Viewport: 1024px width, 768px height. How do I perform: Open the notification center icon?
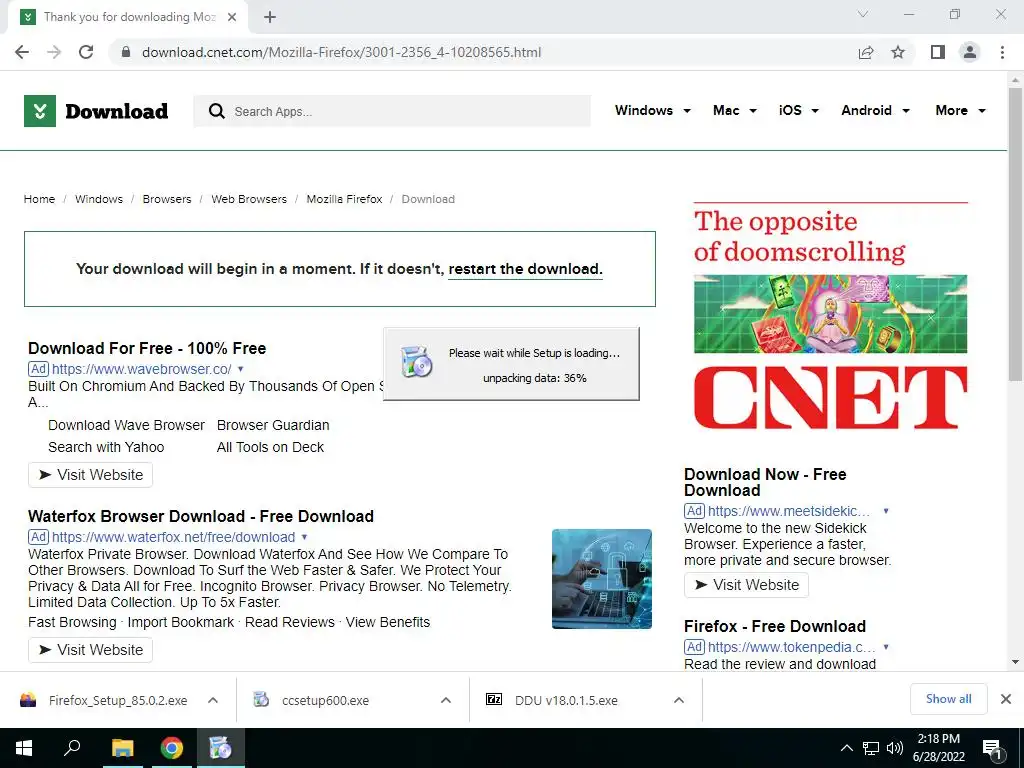(x=993, y=750)
